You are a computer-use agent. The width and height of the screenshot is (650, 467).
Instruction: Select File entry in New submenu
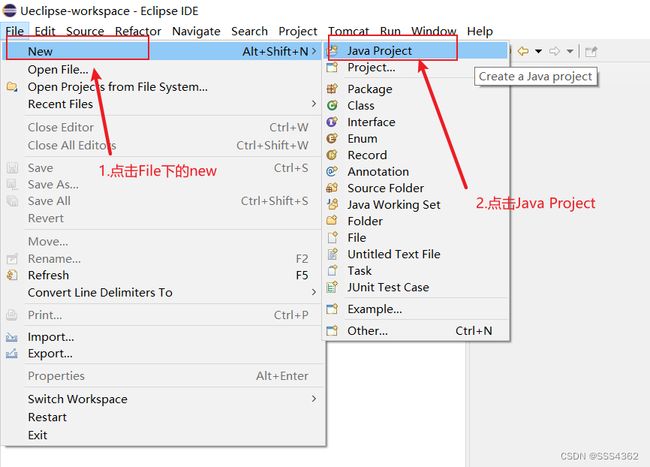[417, 237]
